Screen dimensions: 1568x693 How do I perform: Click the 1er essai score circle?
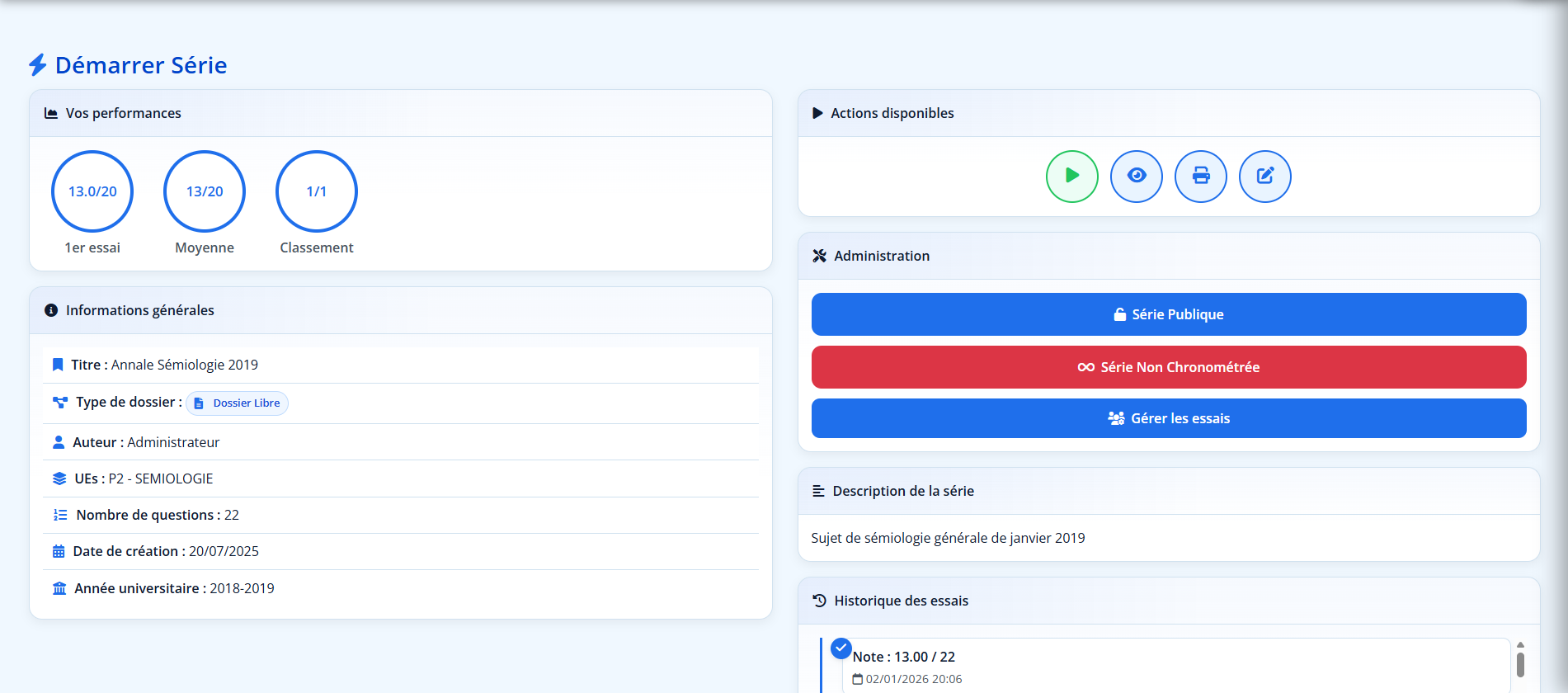92,191
